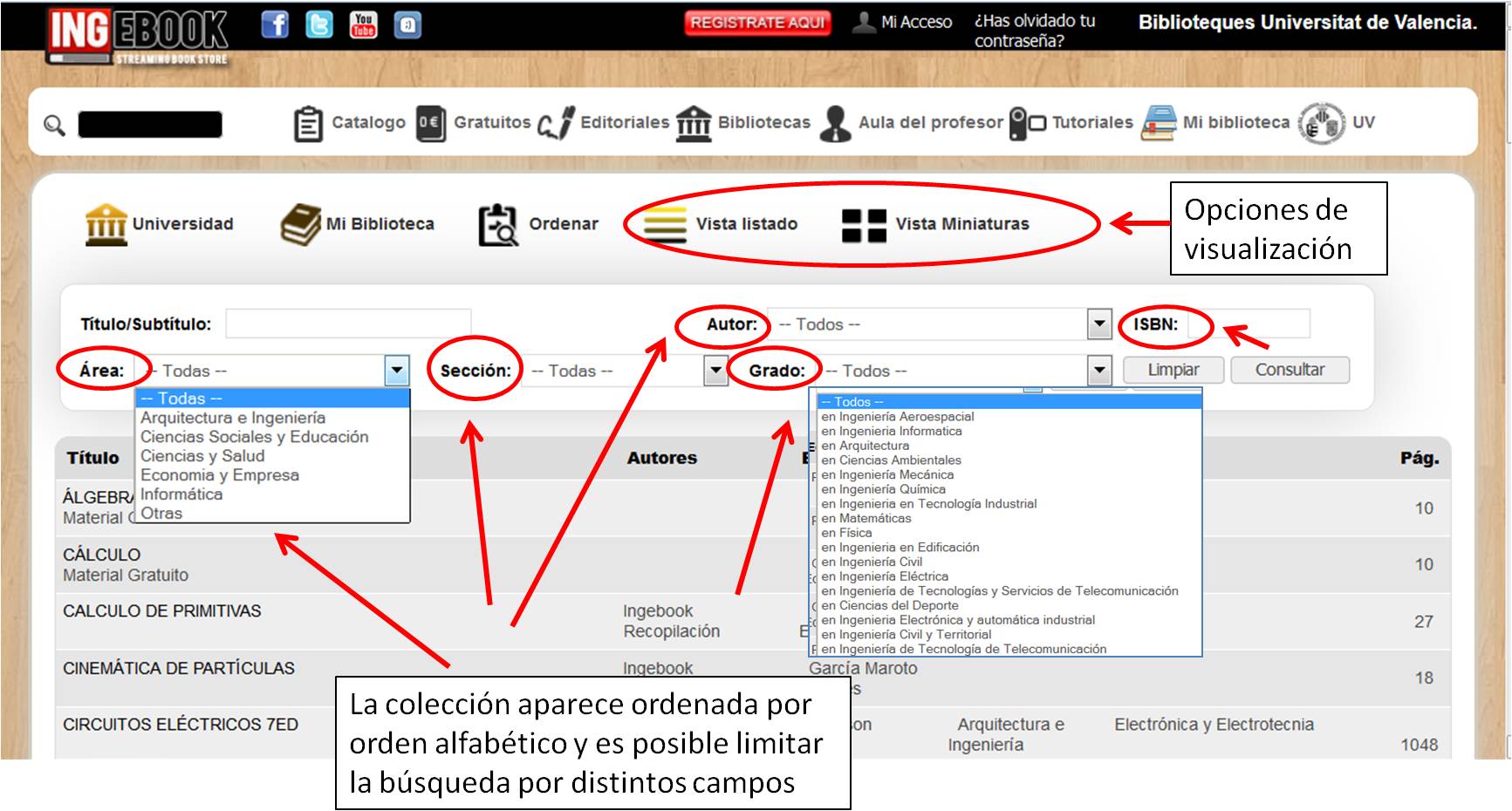Screen dimensions: 1512x811
Task: Open the Bibliotecas building icon
Action: tap(694, 123)
